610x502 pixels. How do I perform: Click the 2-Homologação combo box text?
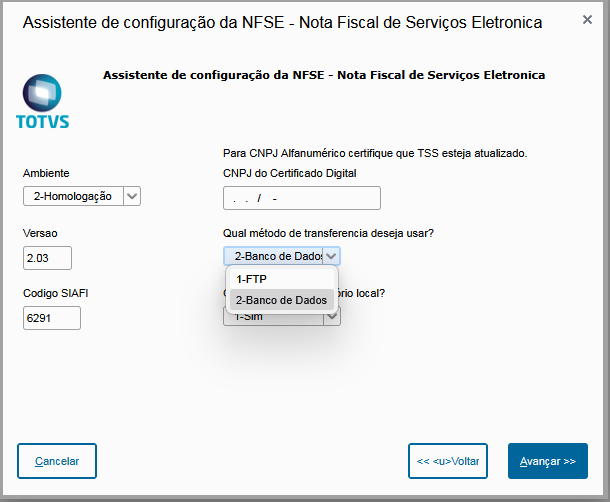[x=73, y=196]
